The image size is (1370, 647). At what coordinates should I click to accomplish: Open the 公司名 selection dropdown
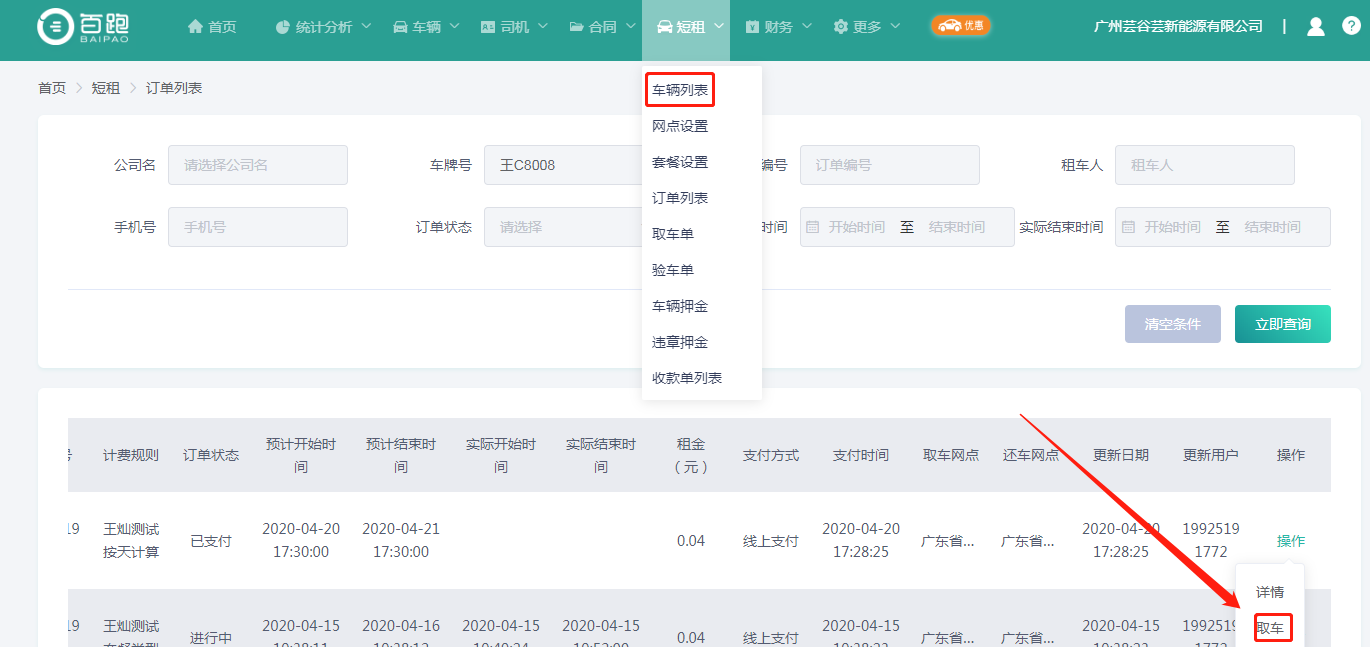(257, 165)
